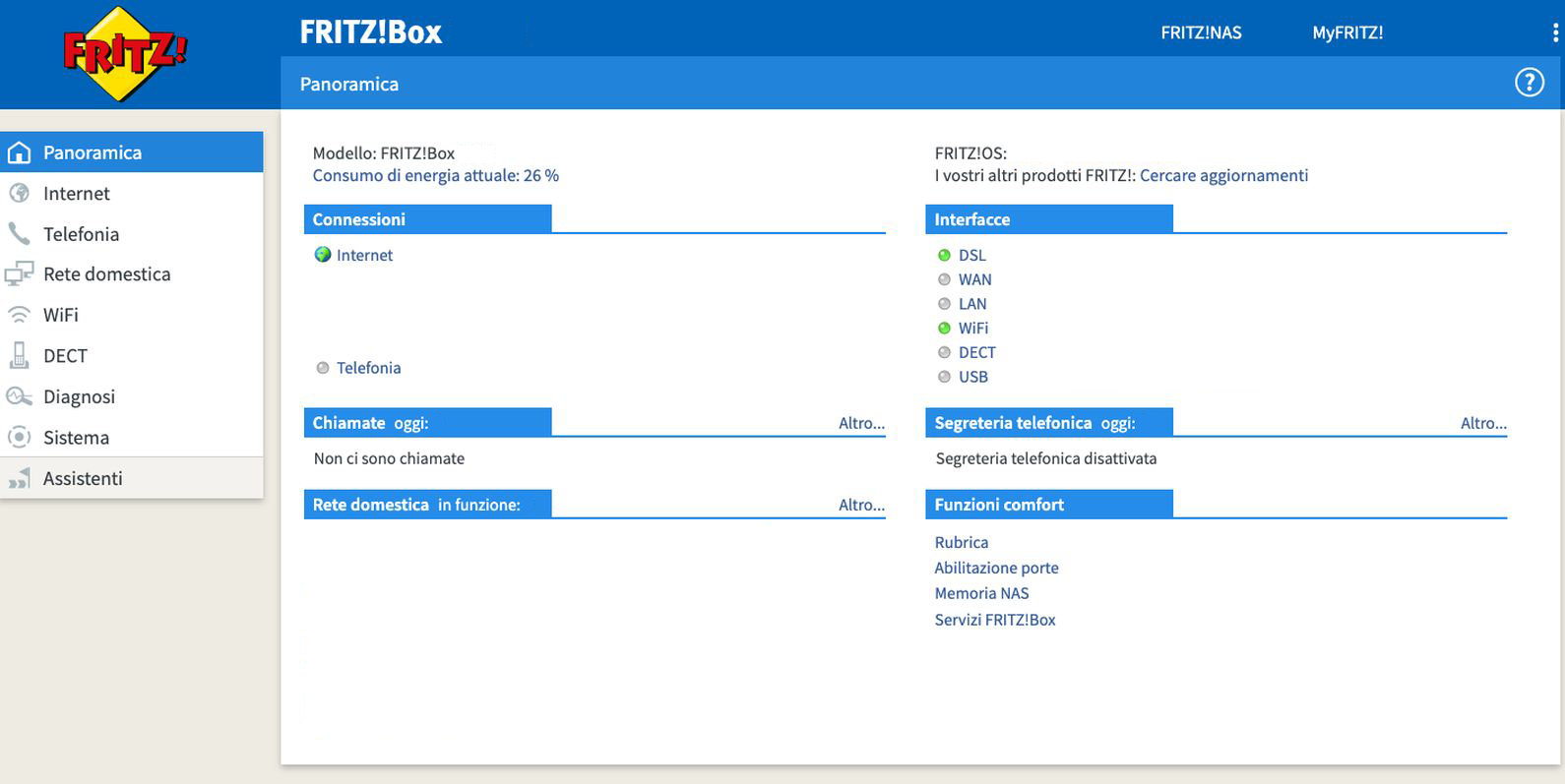This screenshot has width=1565, height=784.
Task: Click Altro... in the Chiamate section
Action: [x=861, y=423]
